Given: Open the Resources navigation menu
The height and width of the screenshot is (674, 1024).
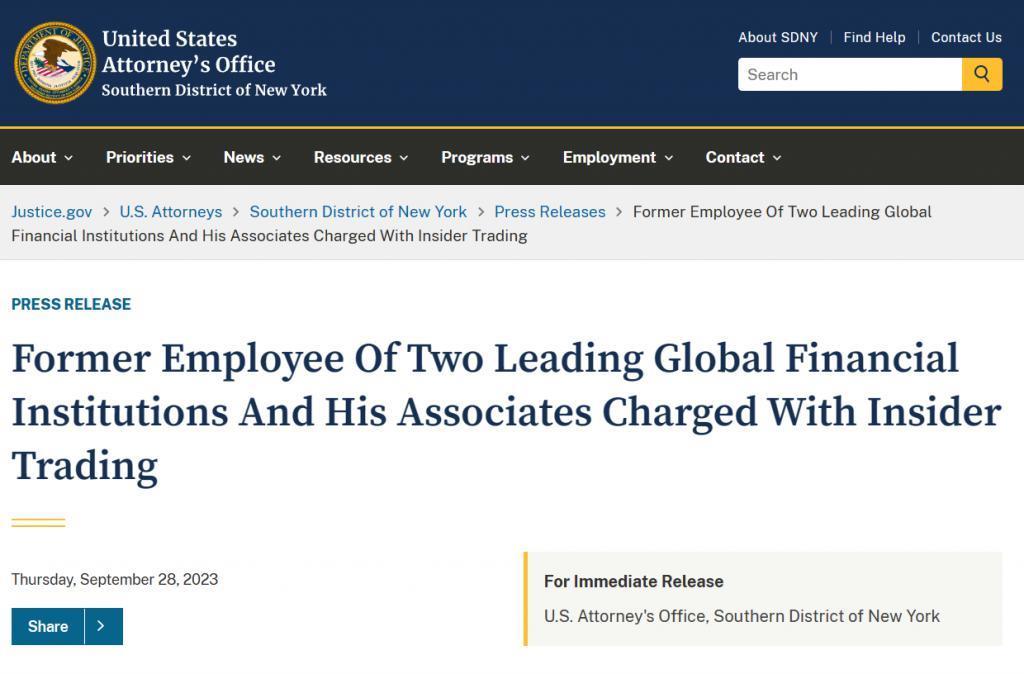Looking at the screenshot, I should 361,157.
